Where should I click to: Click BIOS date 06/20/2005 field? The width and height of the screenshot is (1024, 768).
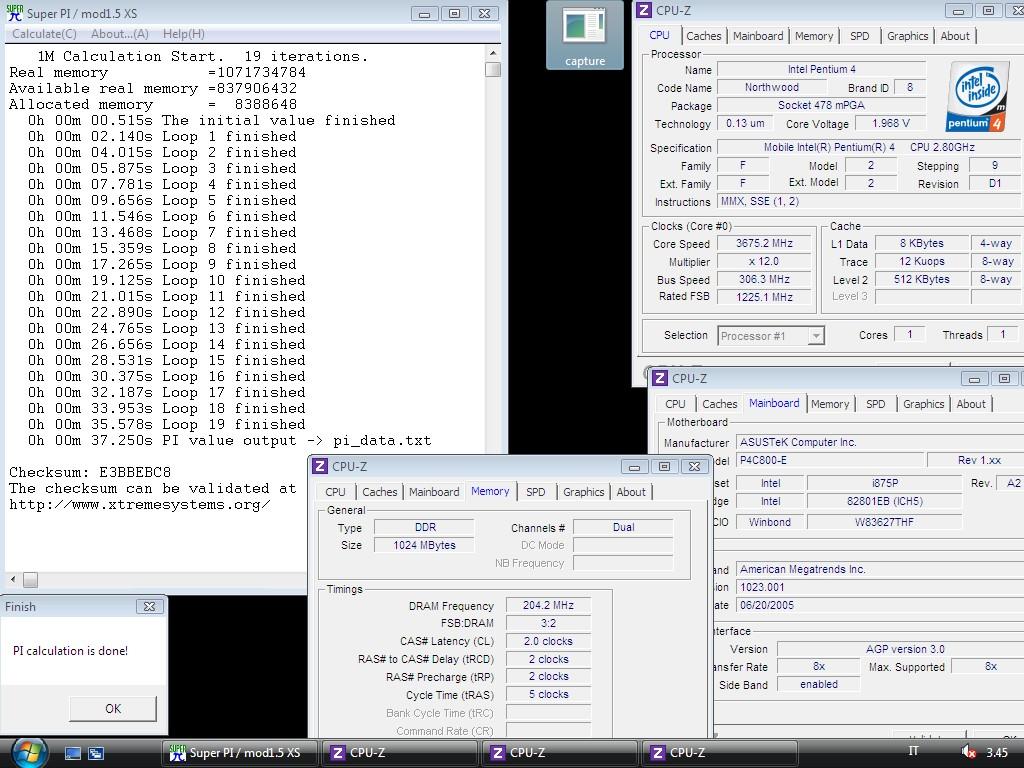coord(880,605)
